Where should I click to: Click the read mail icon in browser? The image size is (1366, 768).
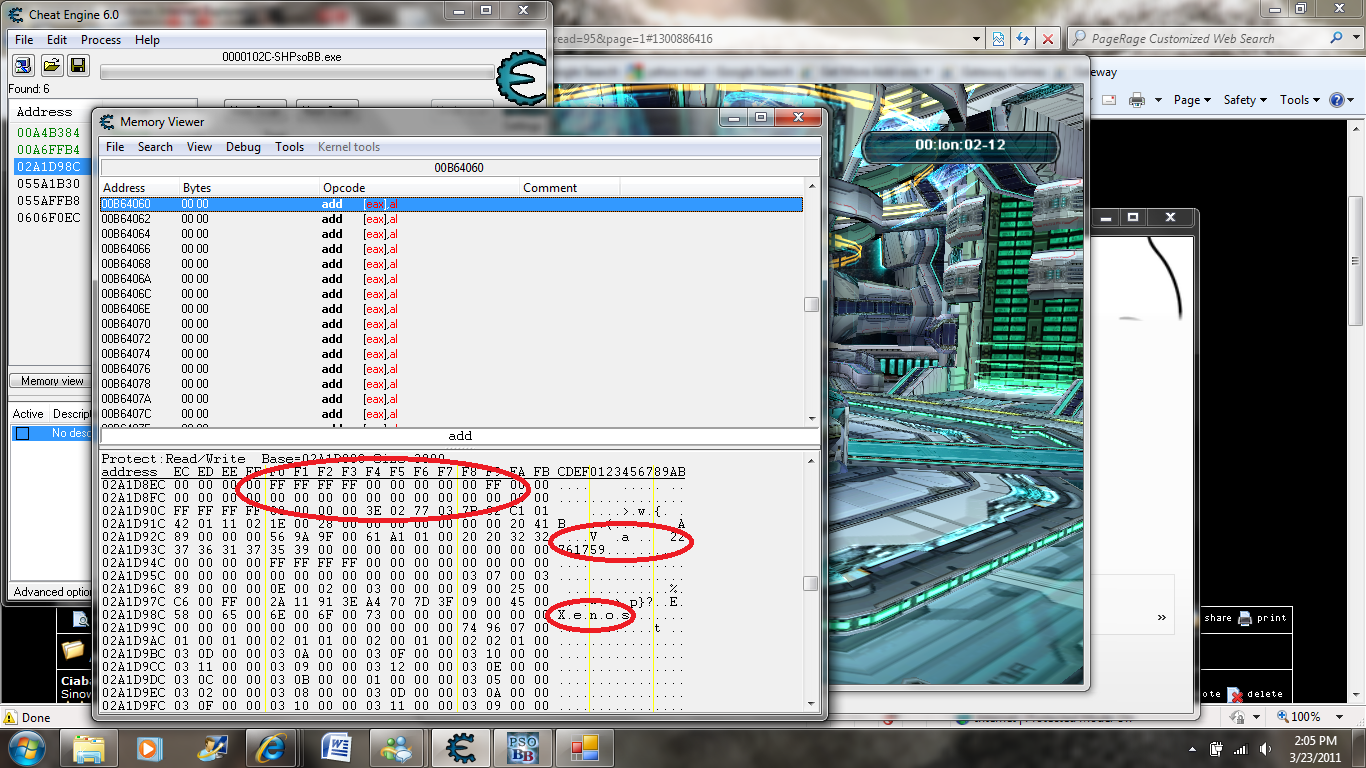pyautogui.click(x=1108, y=100)
